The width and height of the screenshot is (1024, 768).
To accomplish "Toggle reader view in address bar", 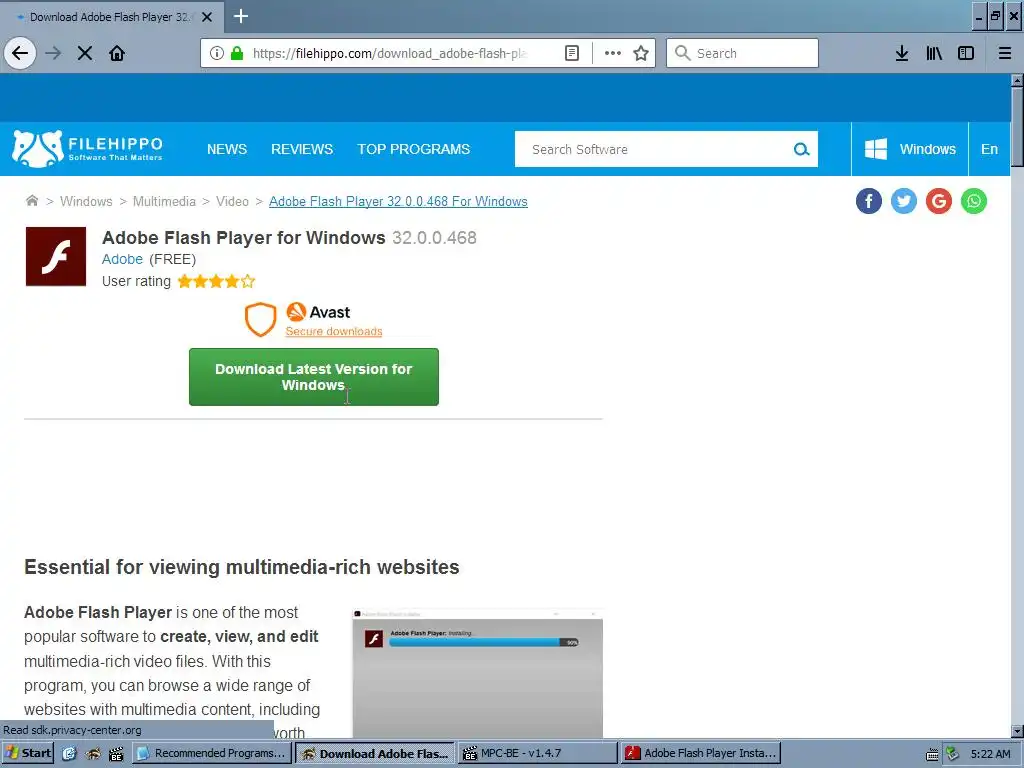I will [x=571, y=53].
